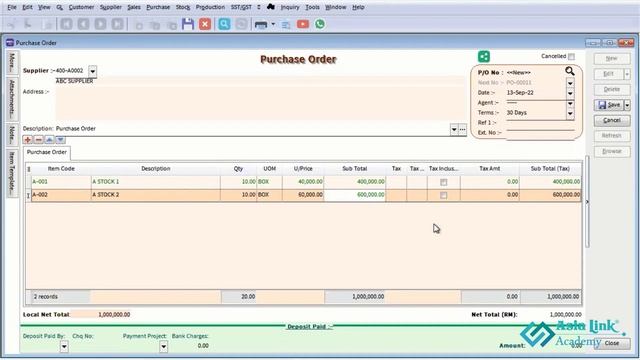Click the green WhatsApp toolbar icon
Screen dimensions: 640x360
tap(320, 24)
